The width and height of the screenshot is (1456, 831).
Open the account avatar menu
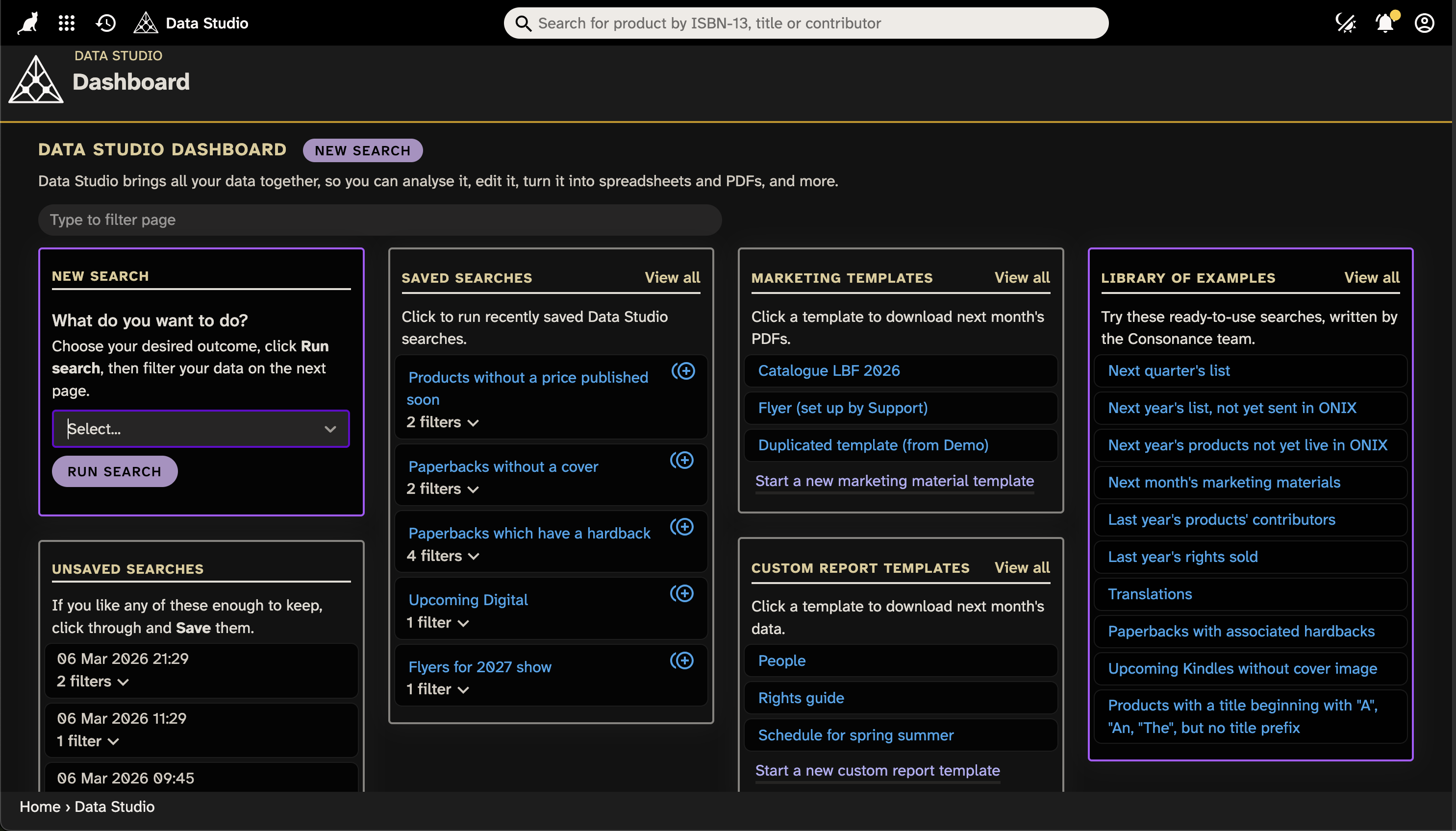(x=1424, y=23)
